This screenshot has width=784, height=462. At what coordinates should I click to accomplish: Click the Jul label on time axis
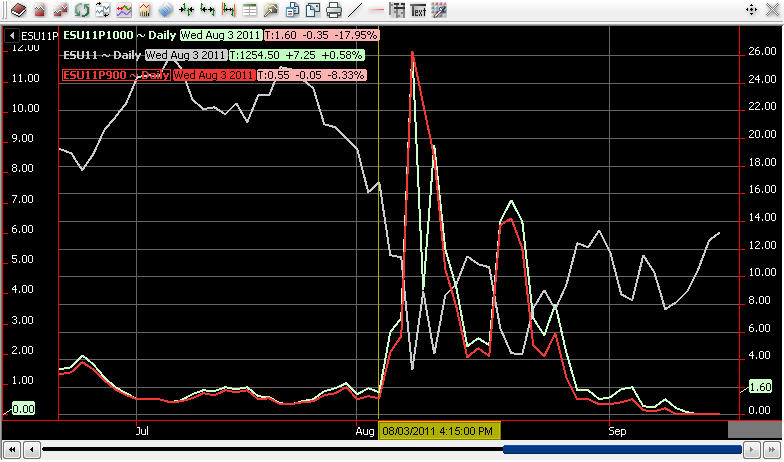pos(142,431)
